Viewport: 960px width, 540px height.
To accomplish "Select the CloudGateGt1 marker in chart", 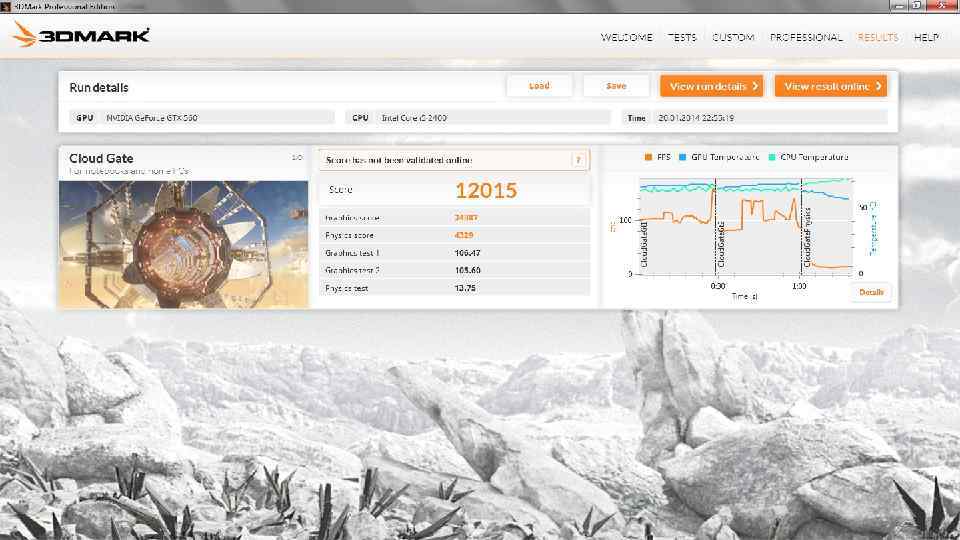I will click(x=644, y=244).
